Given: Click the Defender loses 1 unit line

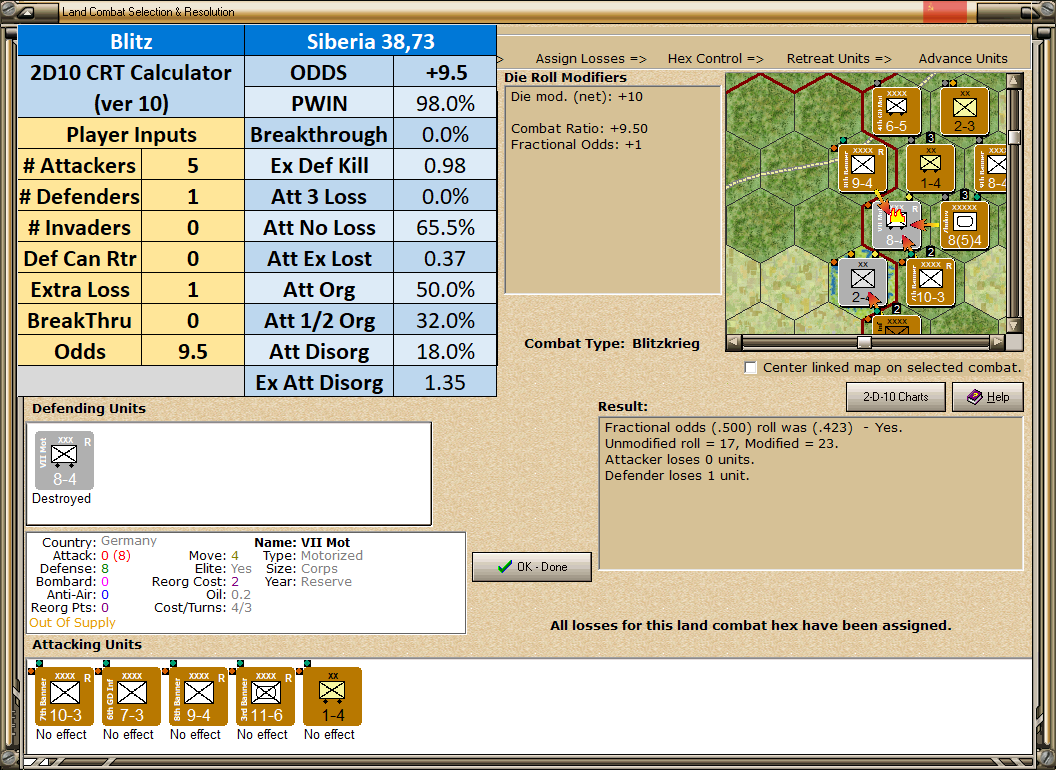Looking at the screenshot, I should click(x=677, y=476).
